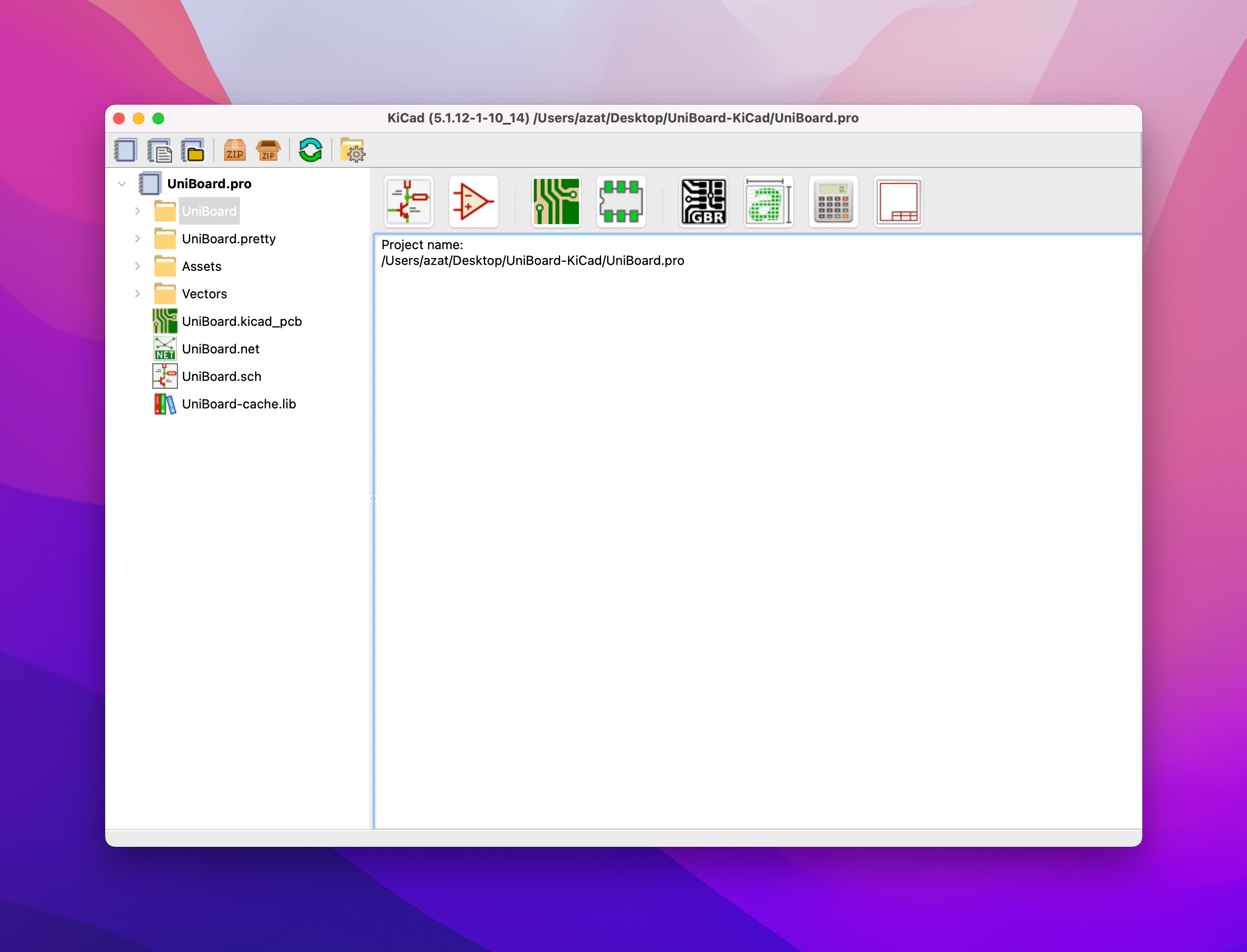
Task: Open the Bitmap to Component converter
Action: click(768, 202)
